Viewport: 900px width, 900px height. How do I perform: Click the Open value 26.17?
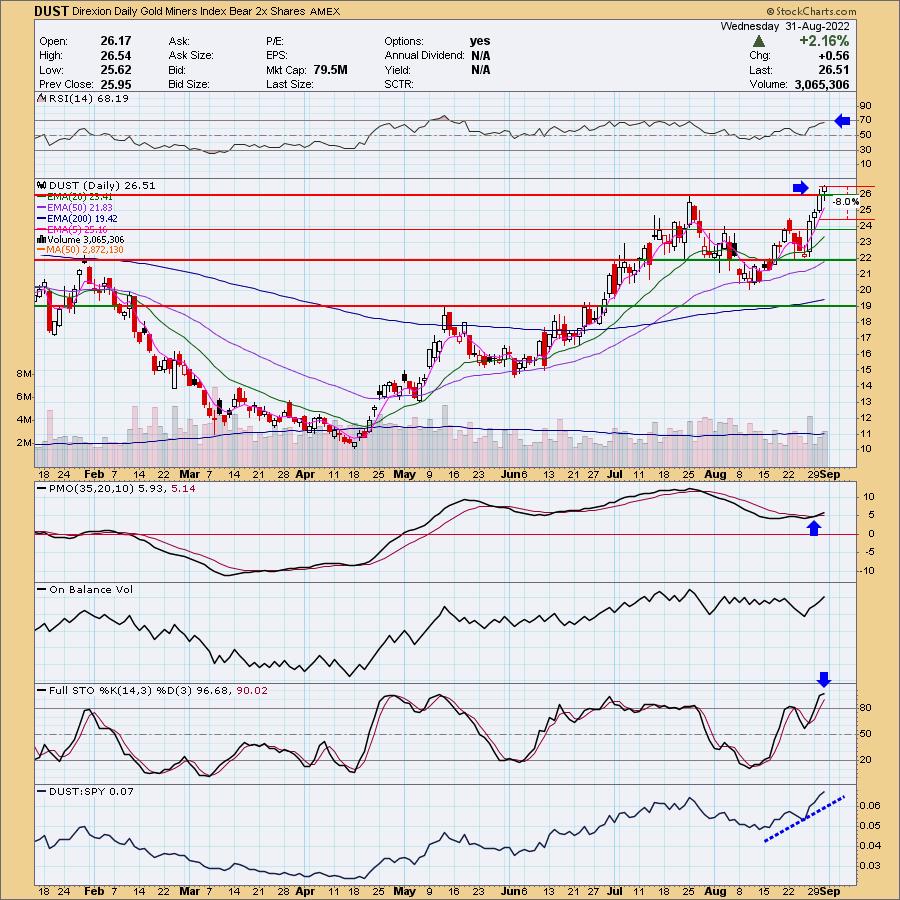click(x=115, y=41)
